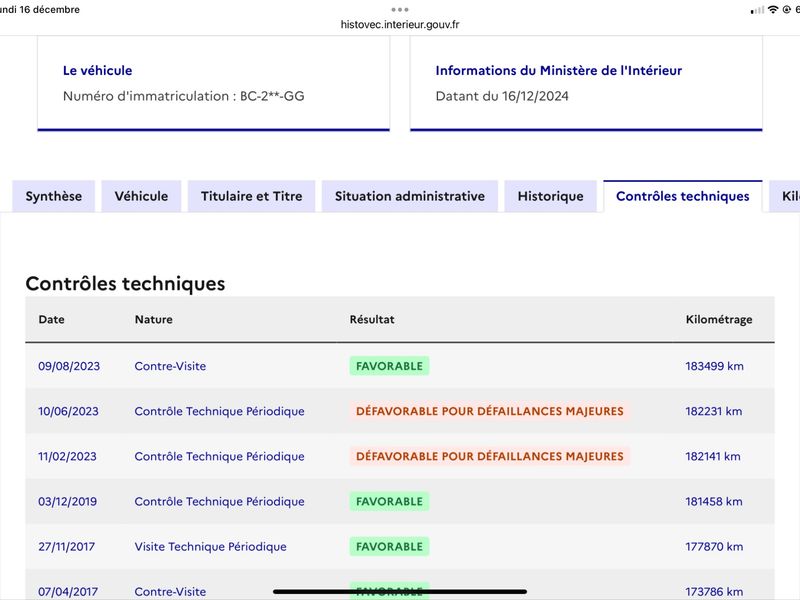This screenshot has width=800, height=600.
Task: Click the date 03/12/2019
Action: (67, 502)
